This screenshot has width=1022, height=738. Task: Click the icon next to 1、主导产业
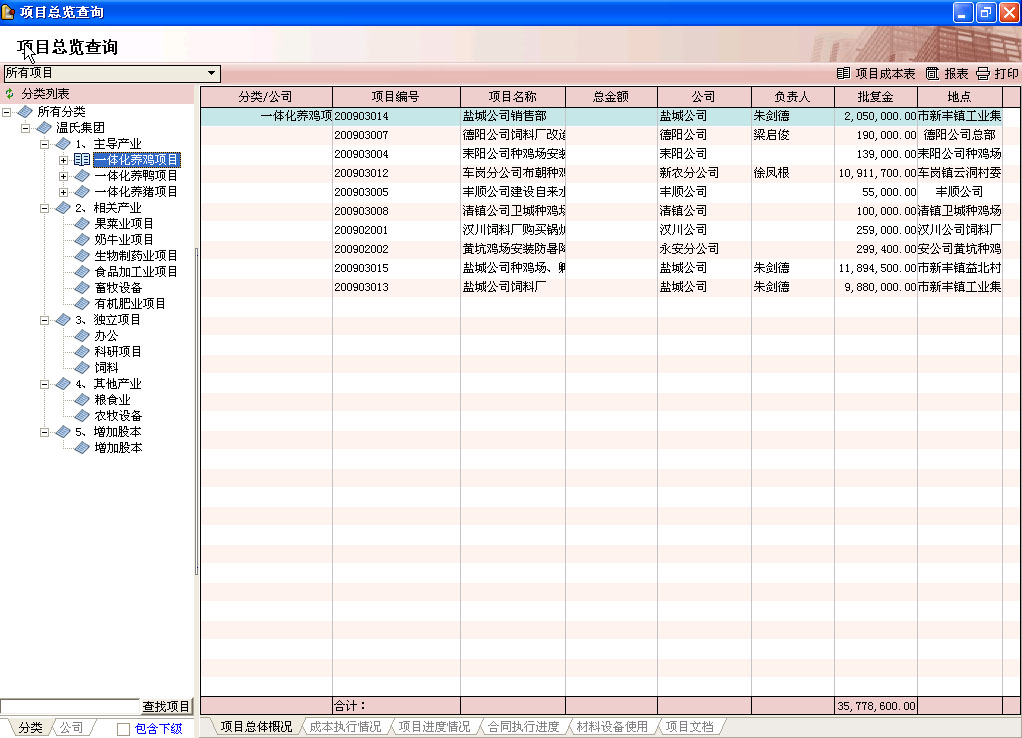pos(63,144)
